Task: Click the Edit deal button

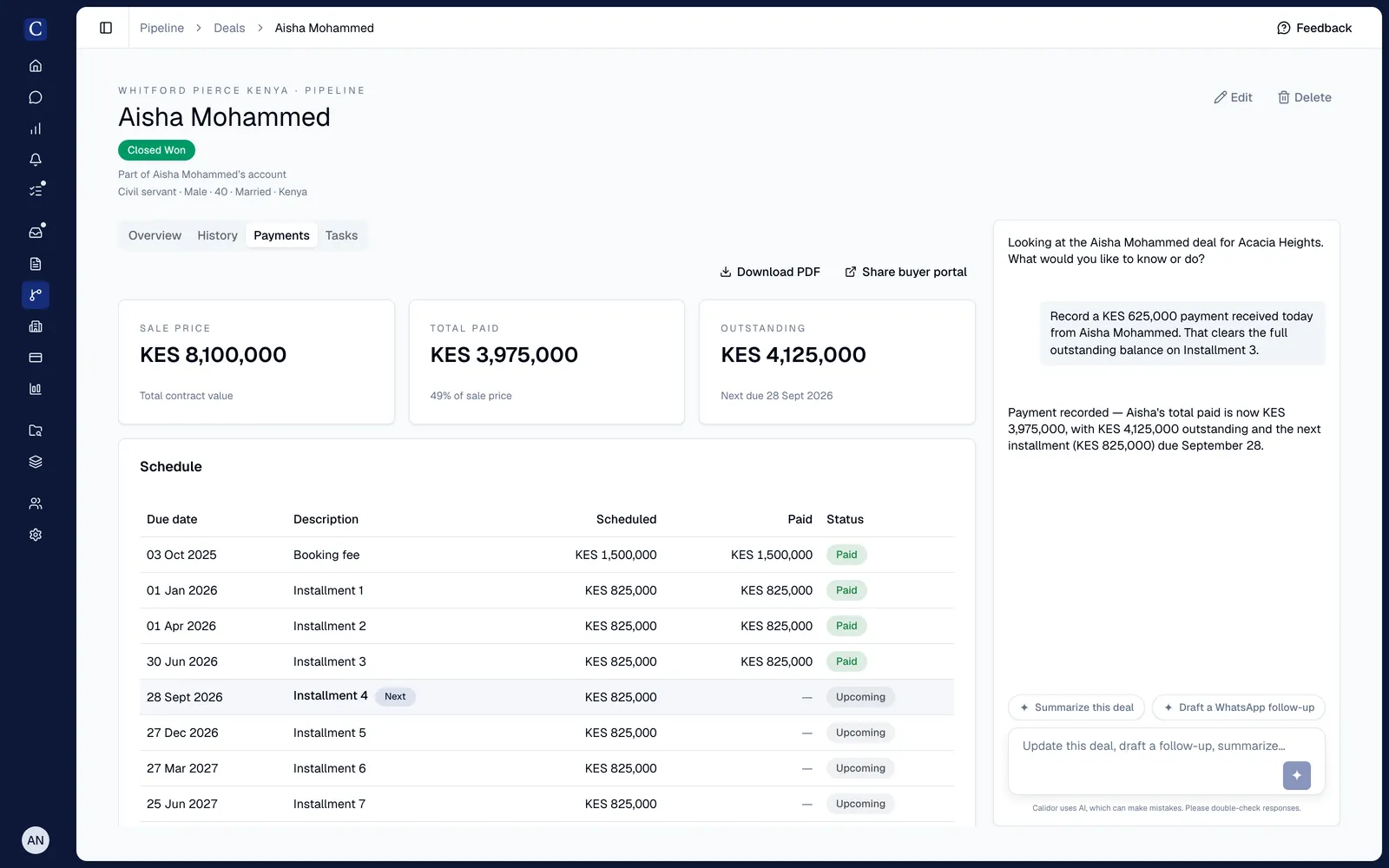Action: (1233, 97)
